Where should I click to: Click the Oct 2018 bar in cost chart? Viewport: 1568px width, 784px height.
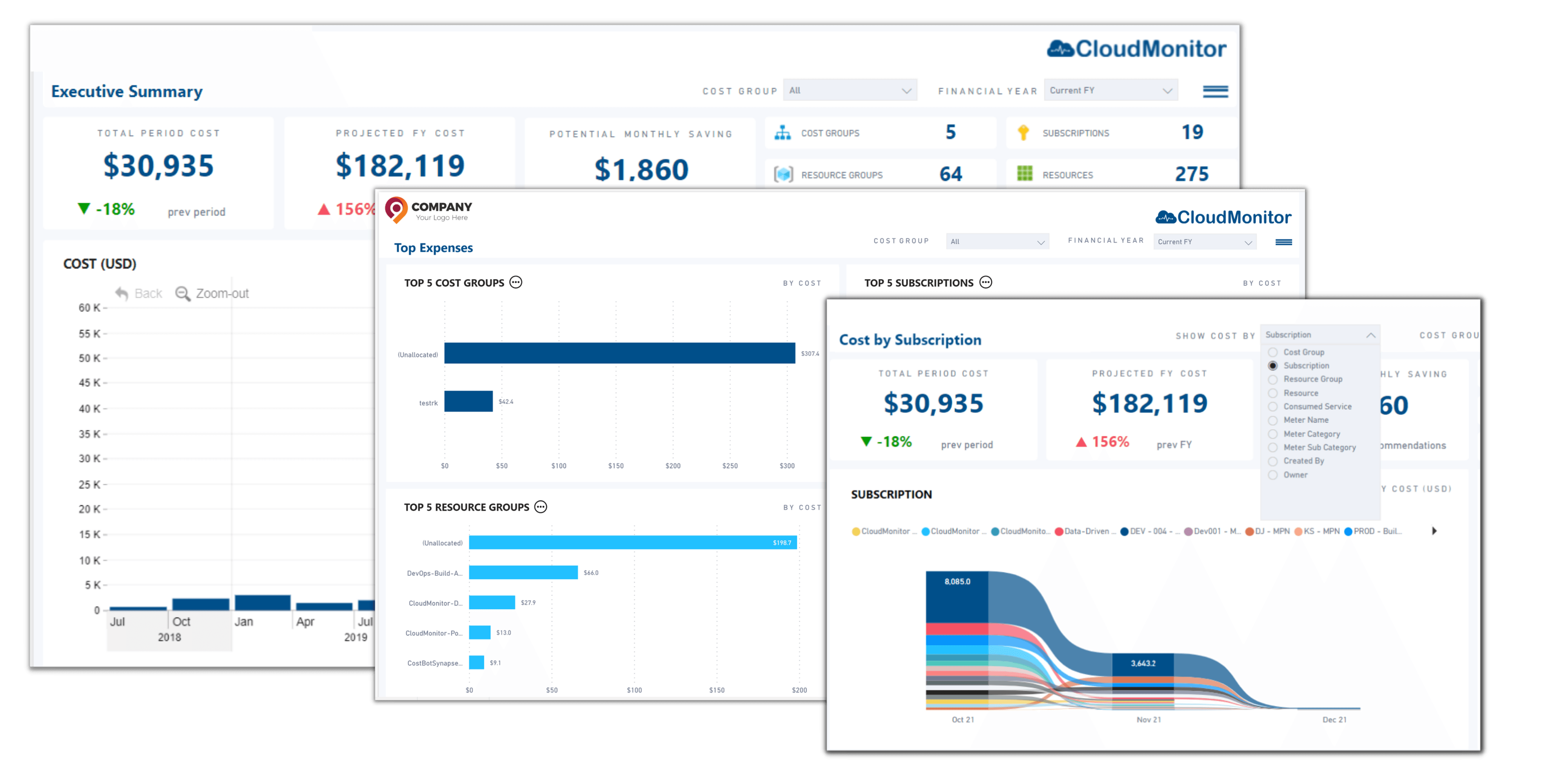point(200,604)
